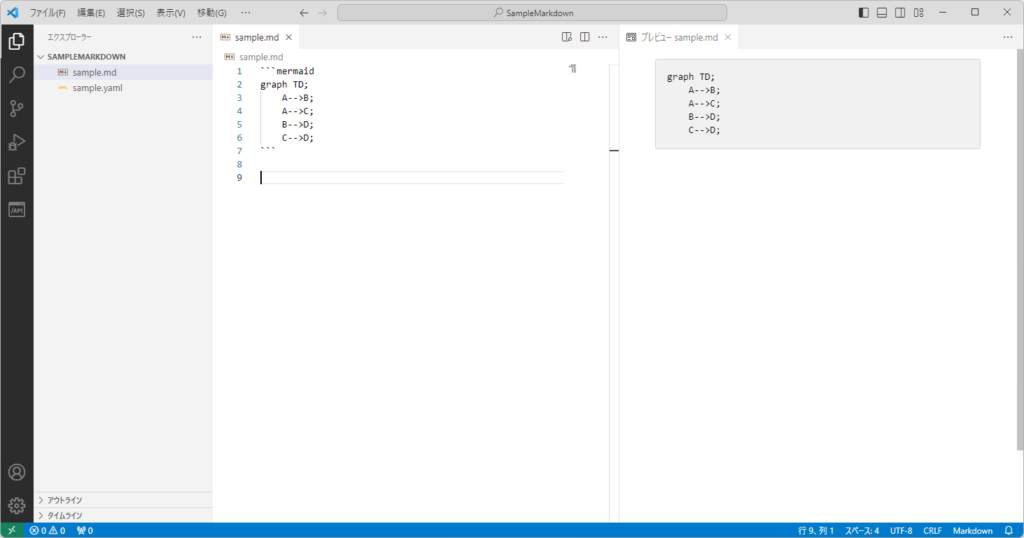This screenshot has height=538, width=1024.
Task: Change indentation via スペース: 4
Action: pos(862,530)
